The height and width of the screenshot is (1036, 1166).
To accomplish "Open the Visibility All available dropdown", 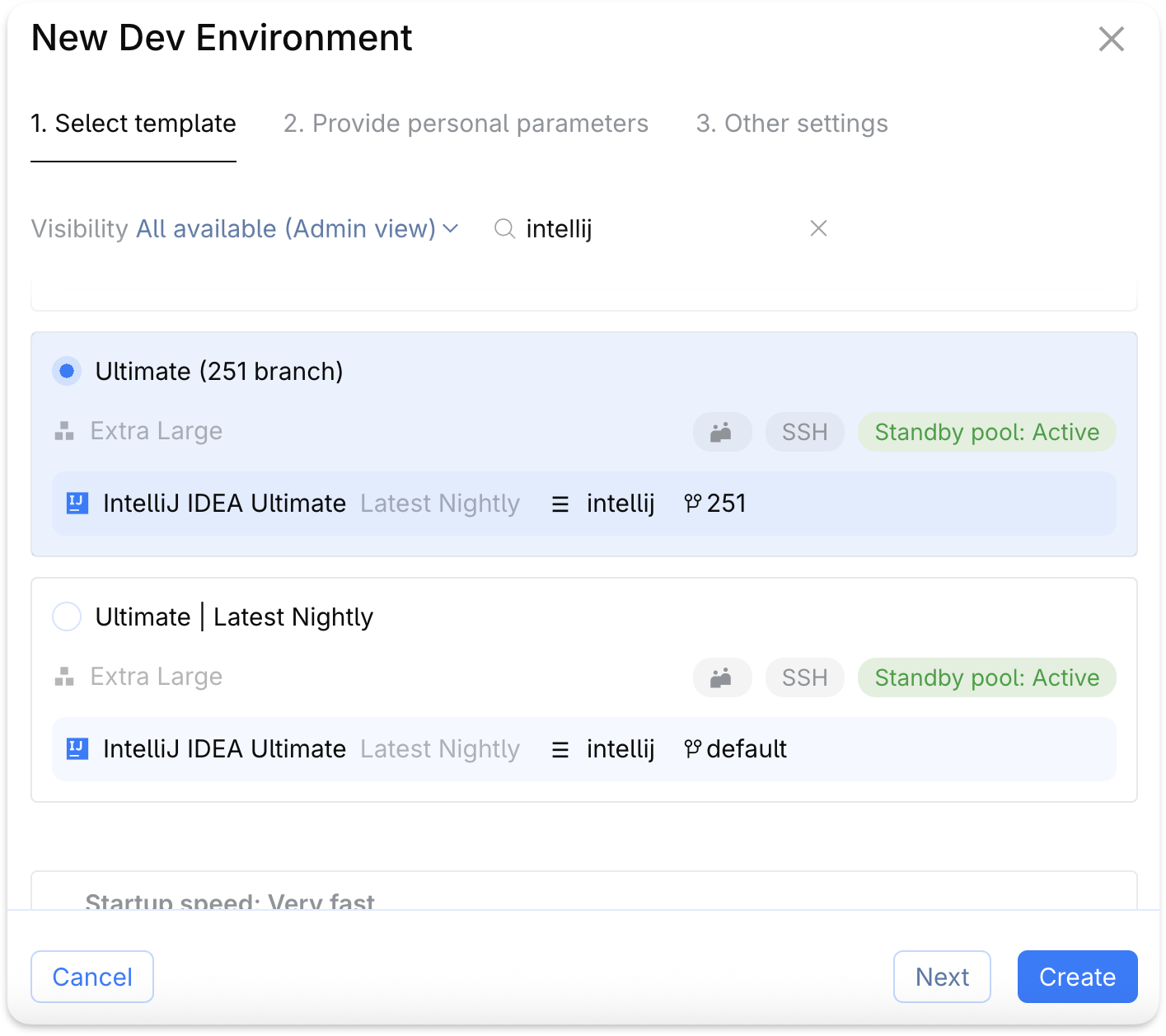I will [x=297, y=228].
